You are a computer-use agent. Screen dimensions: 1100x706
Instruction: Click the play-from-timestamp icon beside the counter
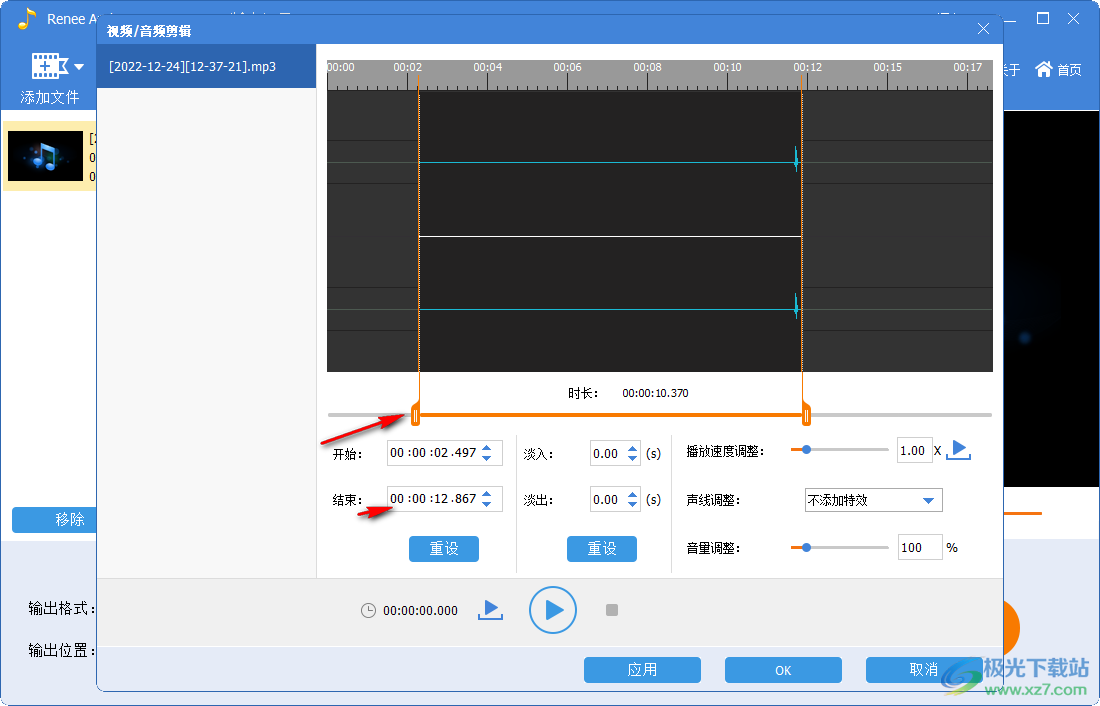click(490, 610)
